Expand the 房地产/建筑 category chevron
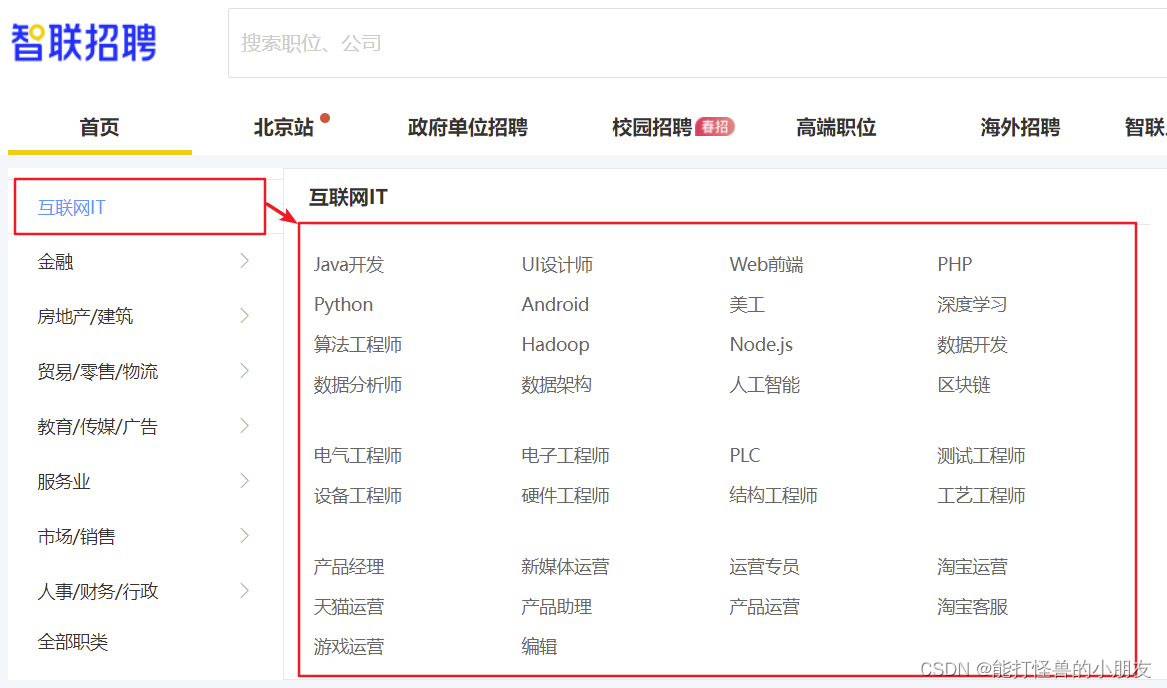The image size is (1167, 688). 244,316
